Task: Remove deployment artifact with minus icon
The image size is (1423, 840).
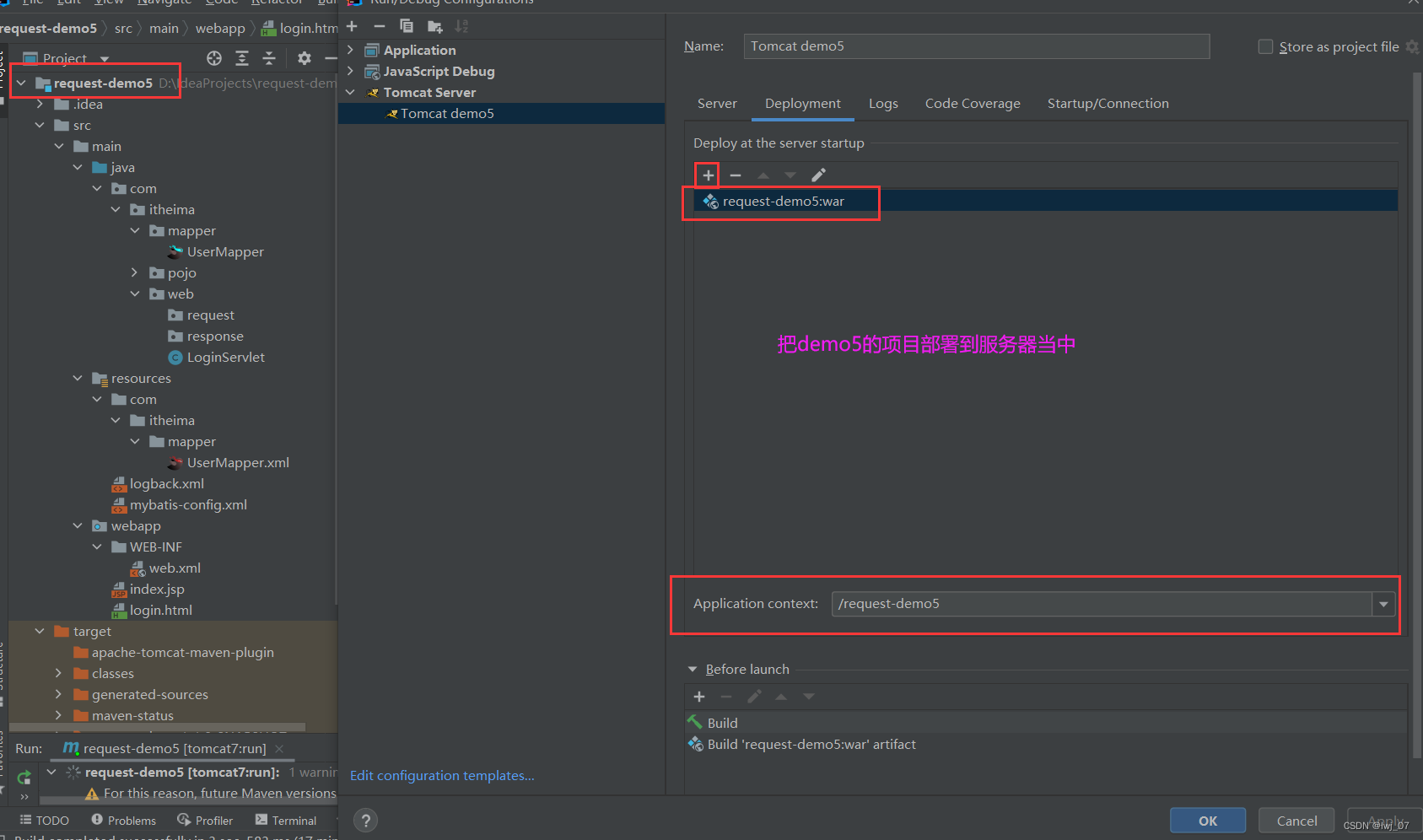Action: (x=736, y=175)
